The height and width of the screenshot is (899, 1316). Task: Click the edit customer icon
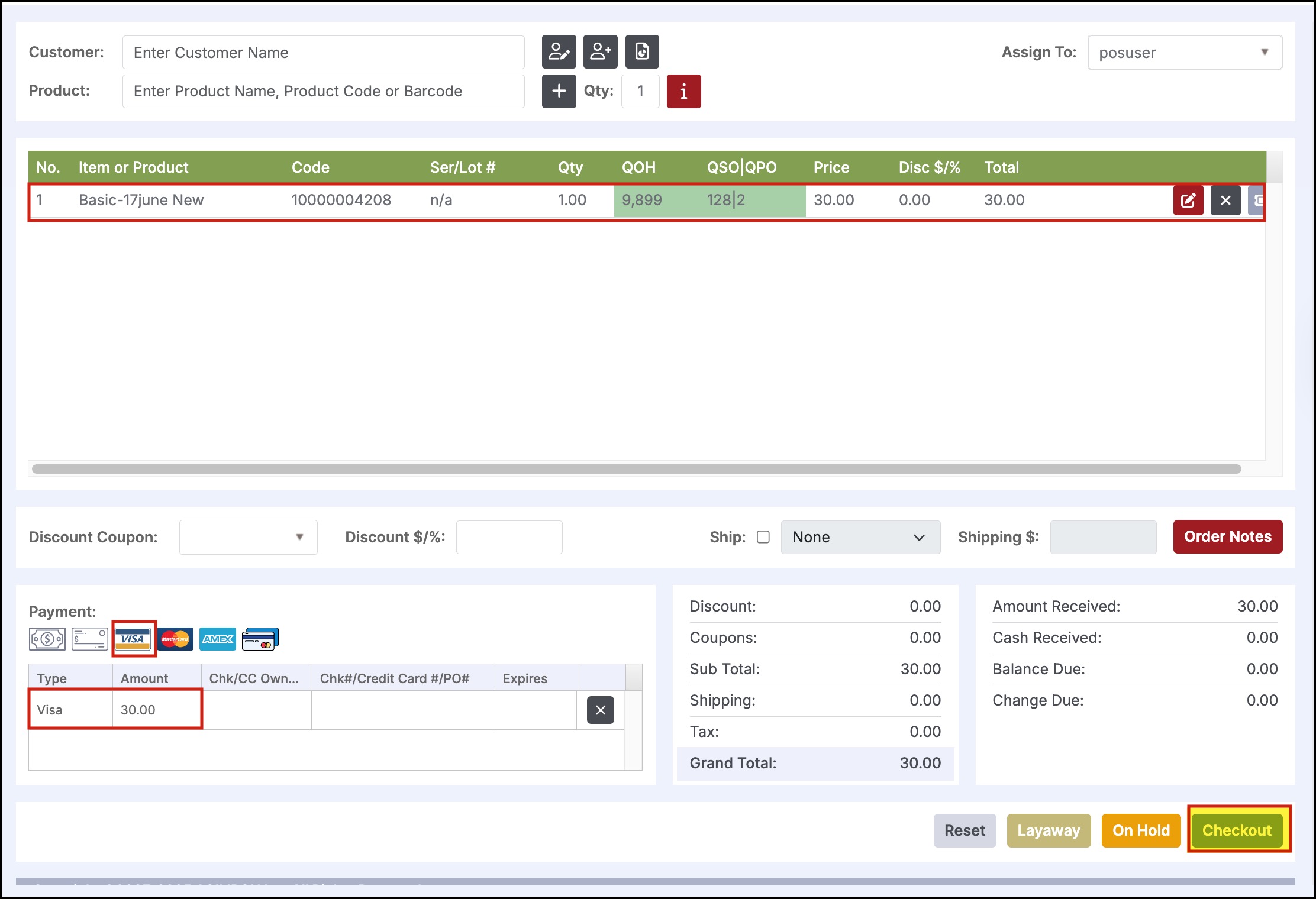pyautogui.click(x=559, y=52)
